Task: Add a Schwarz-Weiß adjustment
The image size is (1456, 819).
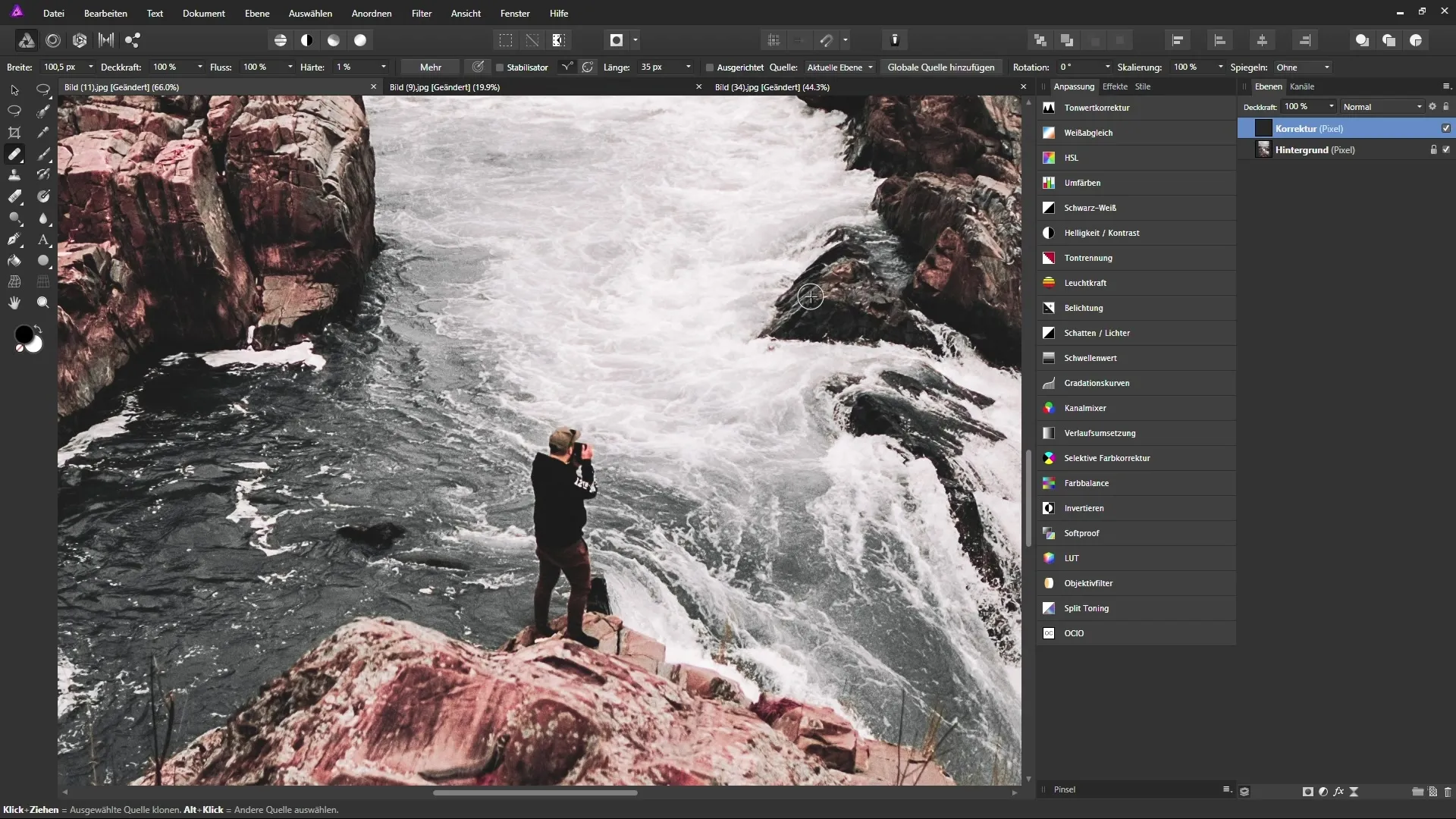Action: click(1136, 208)
